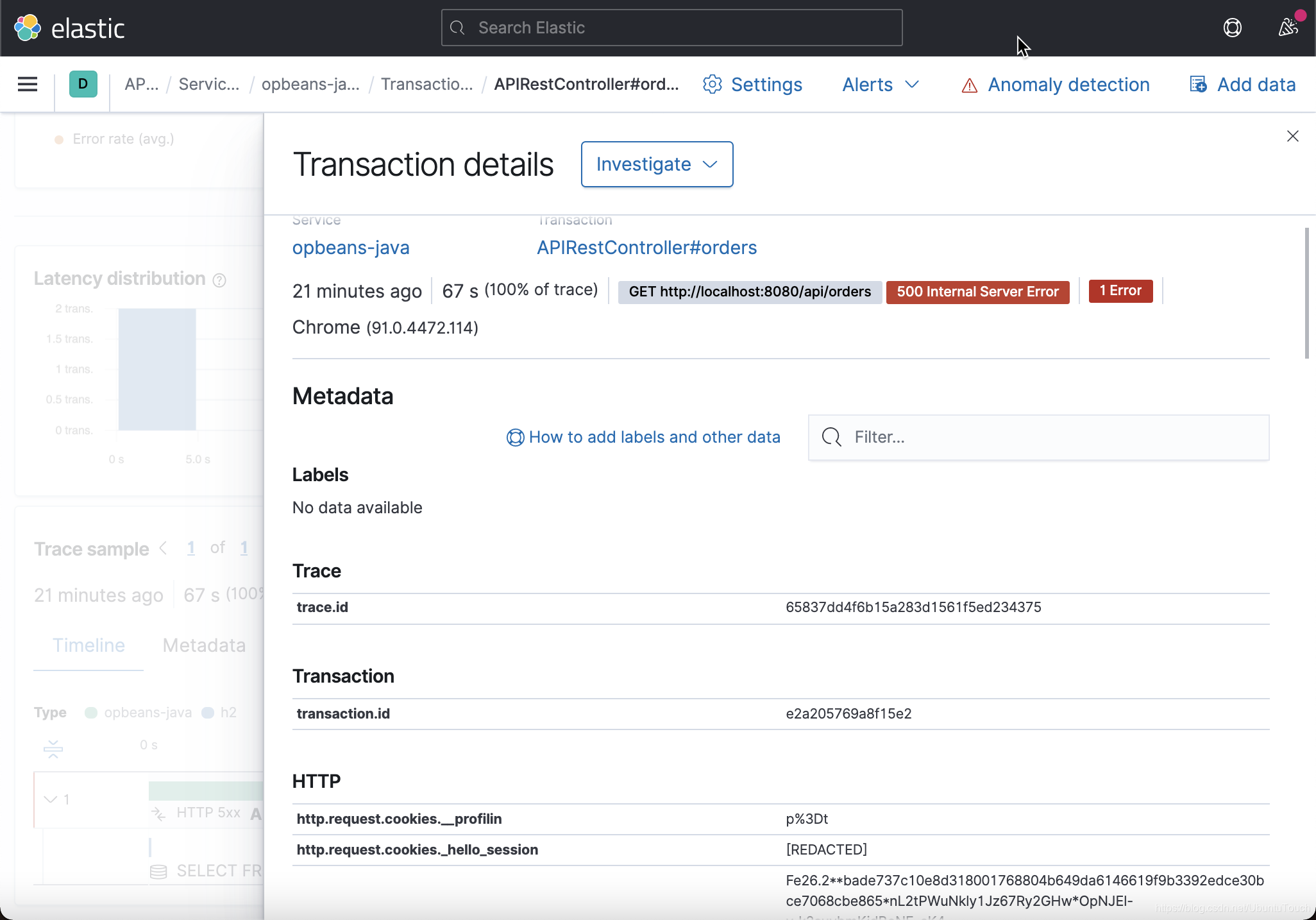
Task: Click the Latency distribution help icon
Action: 219,280
